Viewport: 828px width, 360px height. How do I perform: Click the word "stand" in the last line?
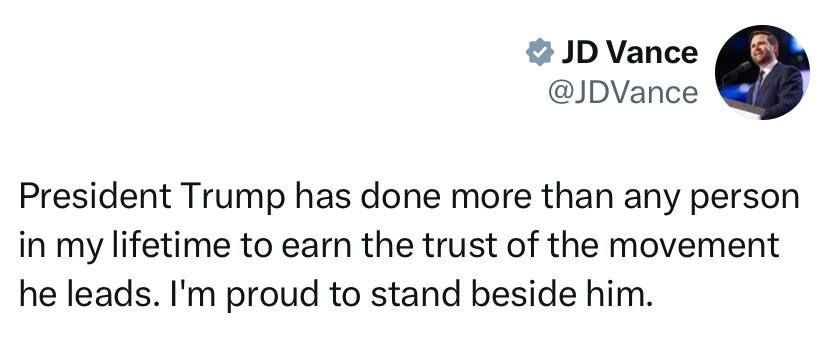point(417,295)
